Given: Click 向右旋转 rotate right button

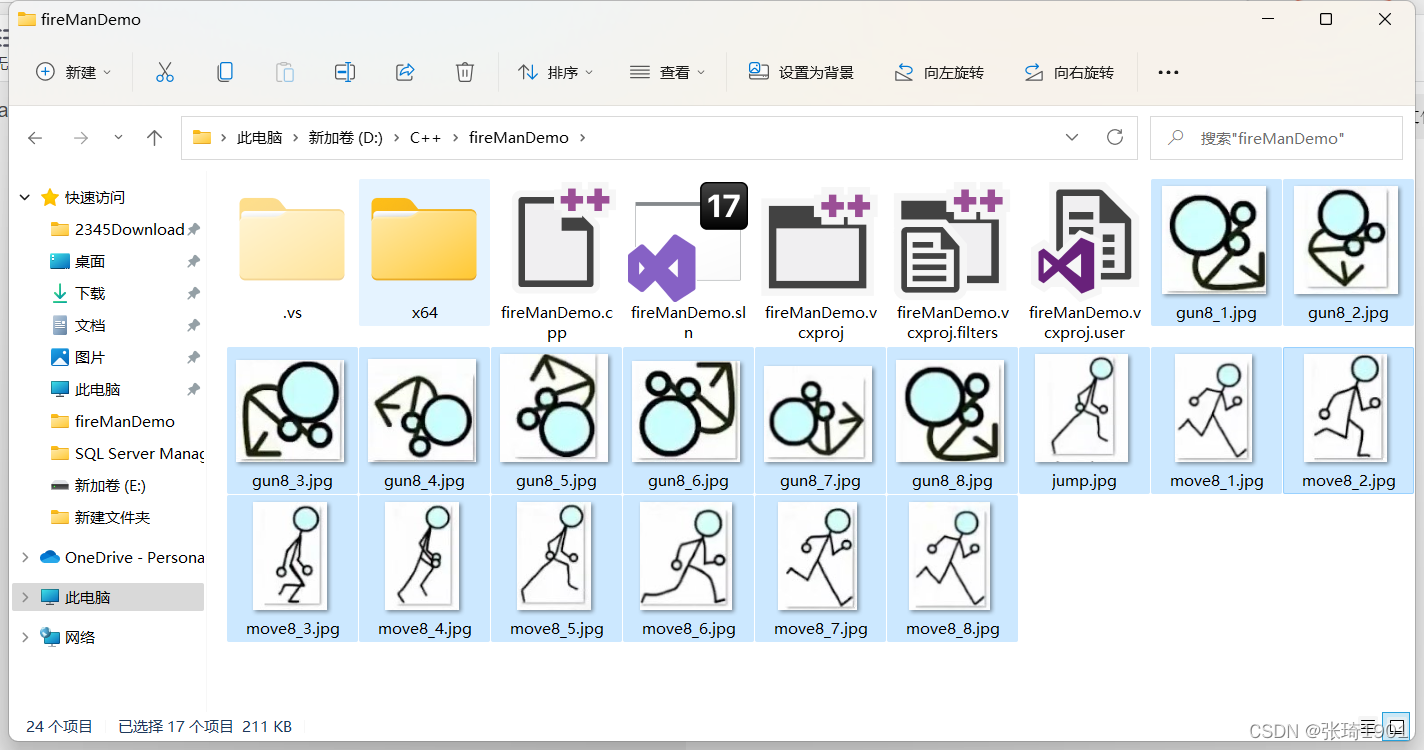Looking at the screenshot, I should tap(1069, 72).
